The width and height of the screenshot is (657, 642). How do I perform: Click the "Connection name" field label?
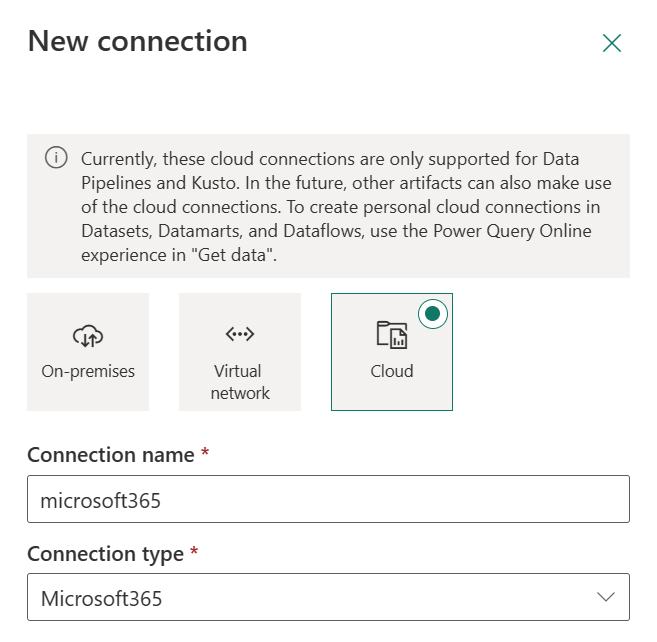pos(111,455)
